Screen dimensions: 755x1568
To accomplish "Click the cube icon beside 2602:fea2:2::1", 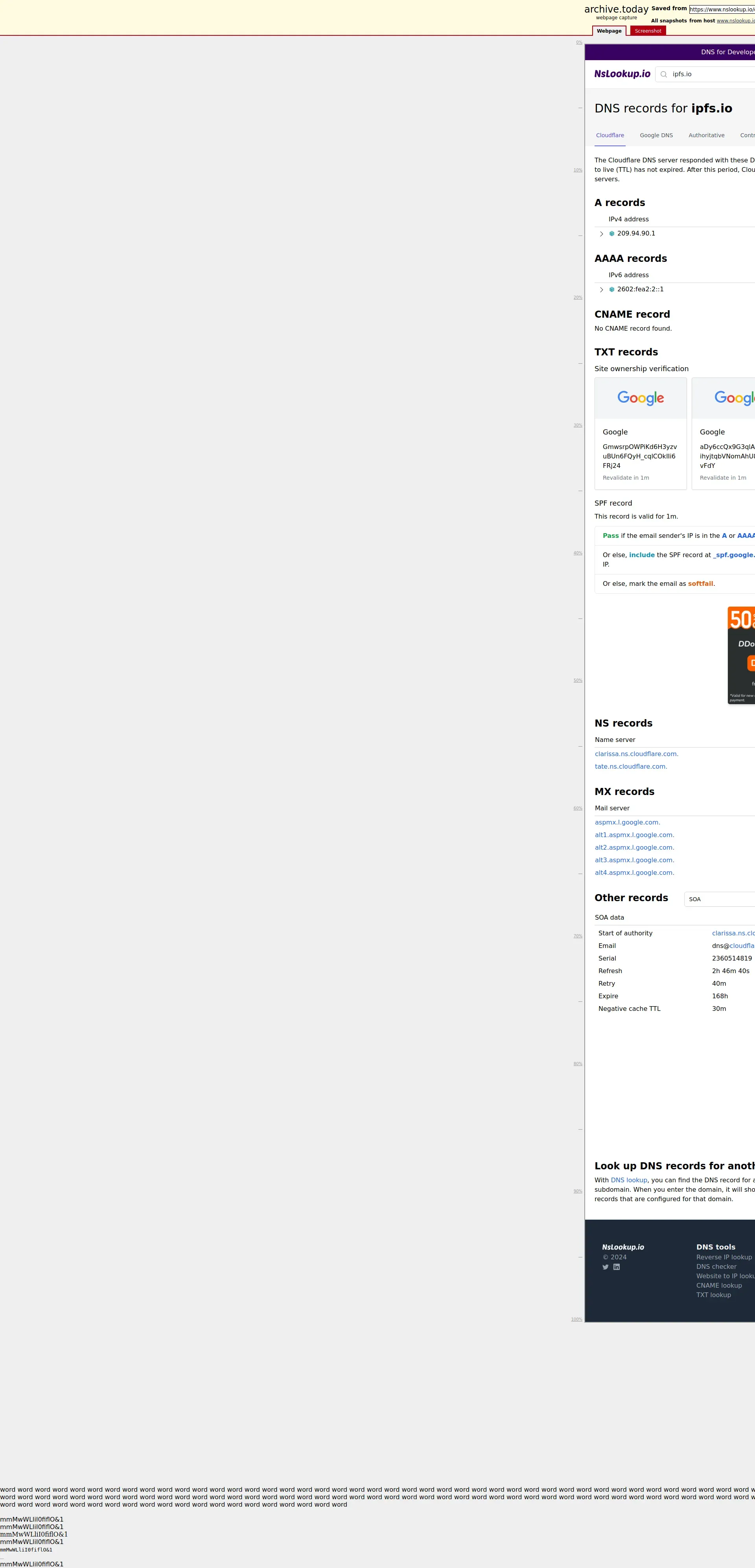I will [611, 290].
